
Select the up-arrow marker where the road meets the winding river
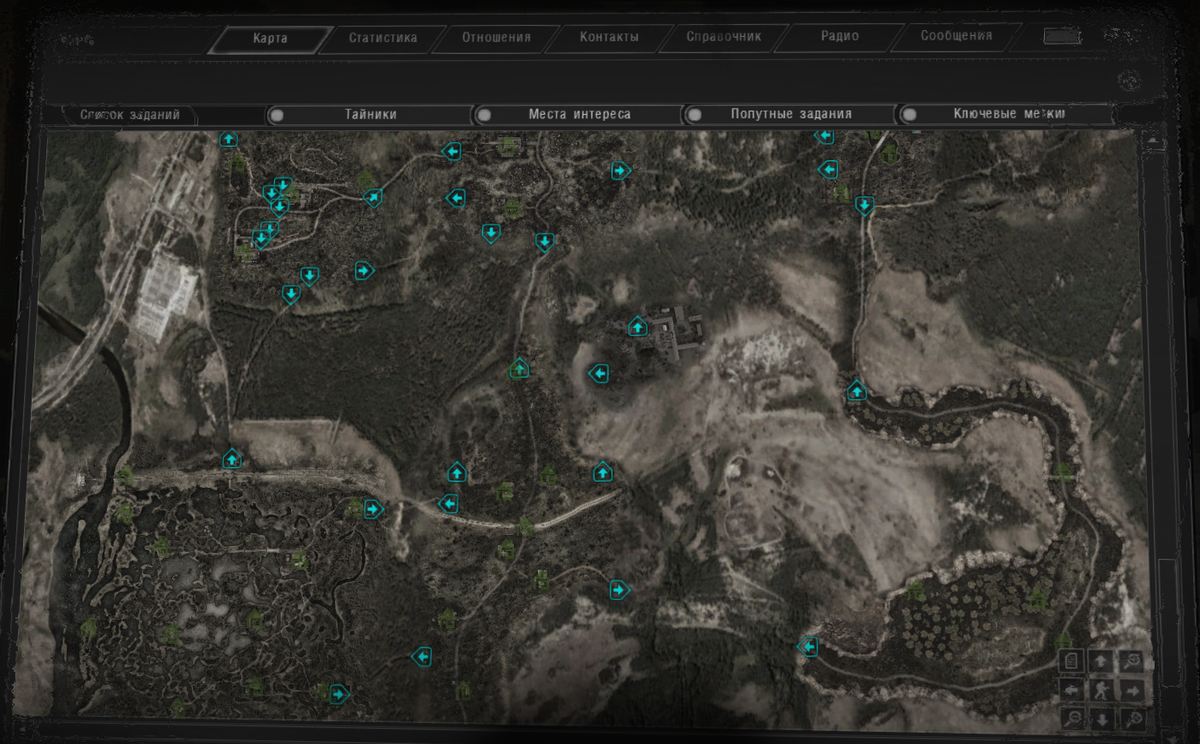[856, 391]
